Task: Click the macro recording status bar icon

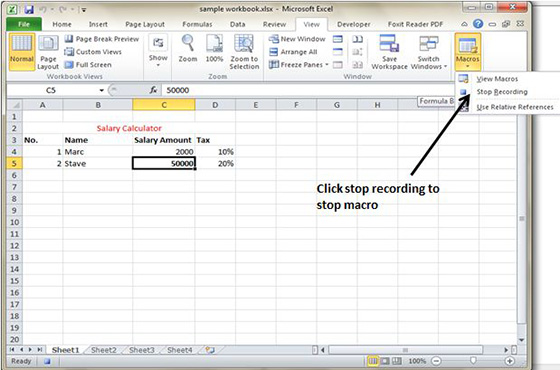Action: [47, 361]
